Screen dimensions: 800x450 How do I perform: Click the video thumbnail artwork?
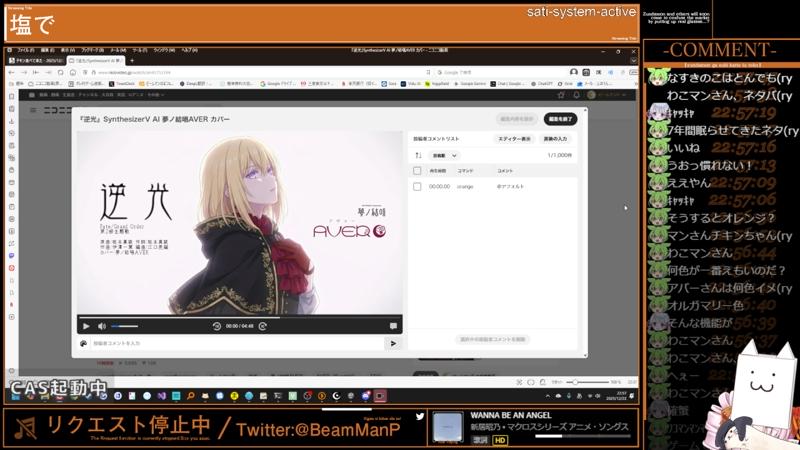coord(239,223)
